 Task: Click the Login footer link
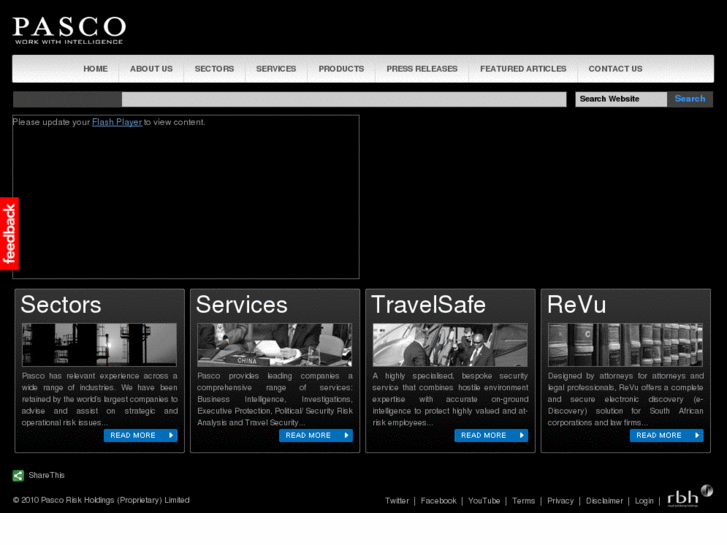[644, 501]
